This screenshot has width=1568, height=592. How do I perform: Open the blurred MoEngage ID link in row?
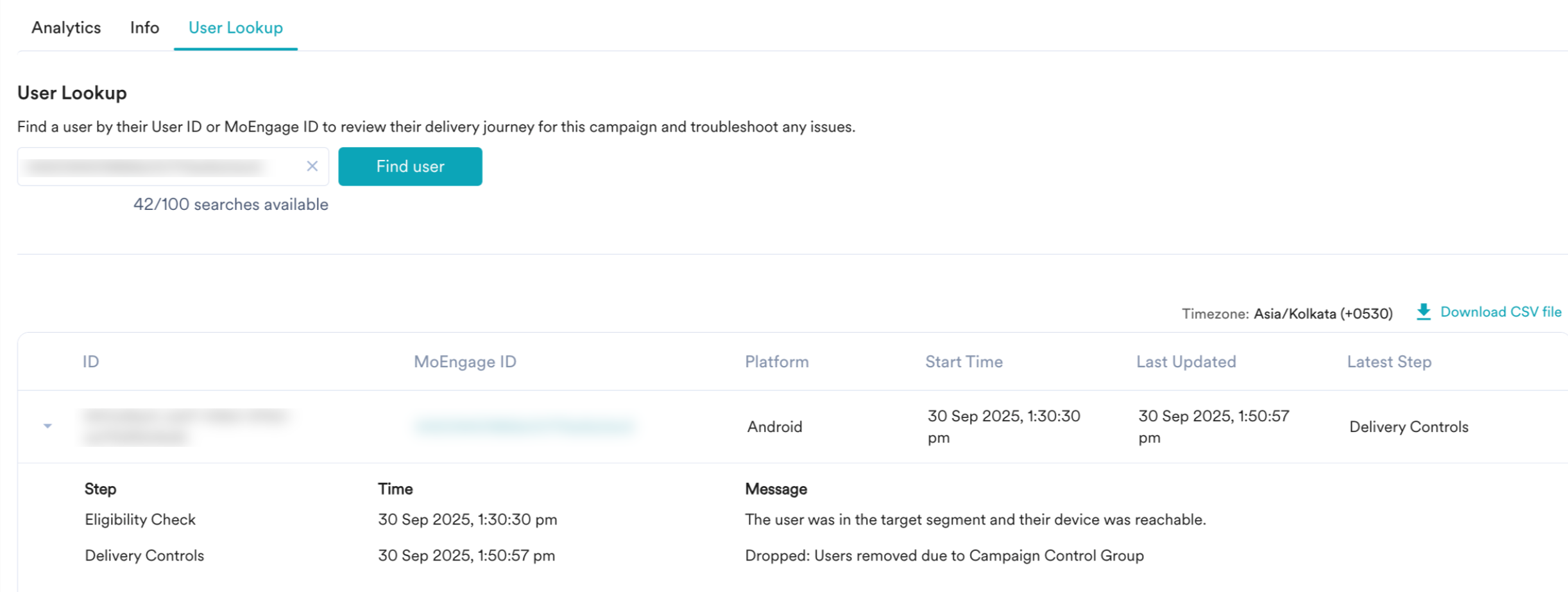click(x=524, y=426)
